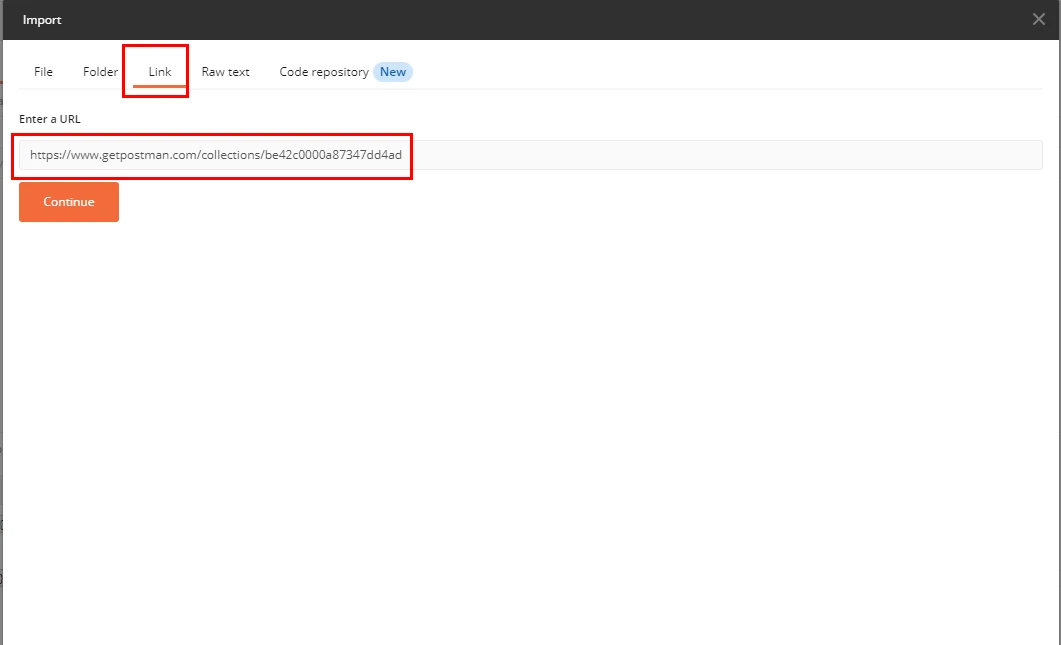Click empty tab bar space right of New
Image resolution: width=1061 pixels, height=645 pixels.
(700, 72)
